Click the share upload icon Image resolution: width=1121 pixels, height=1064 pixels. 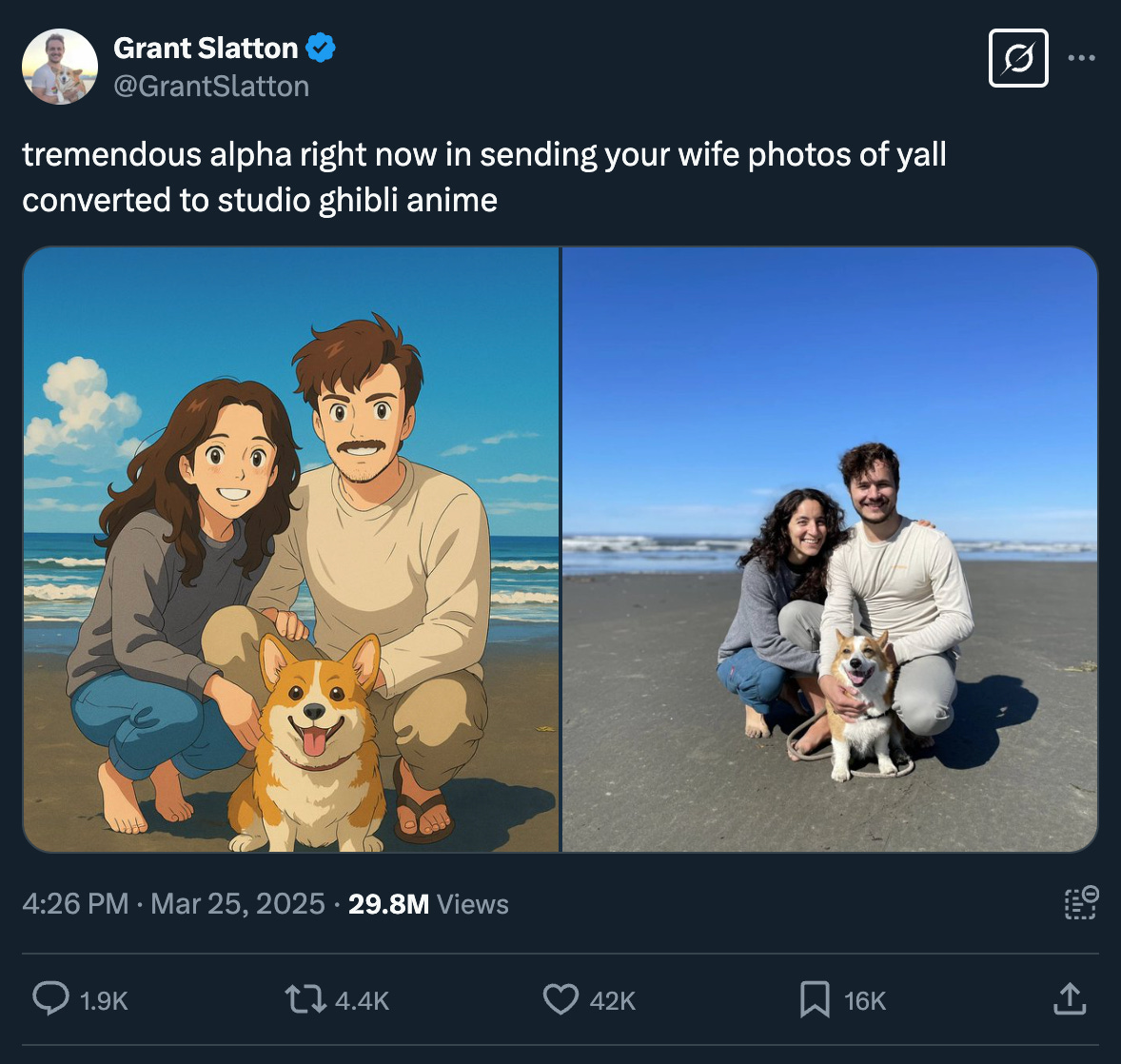pos(1069,999)
